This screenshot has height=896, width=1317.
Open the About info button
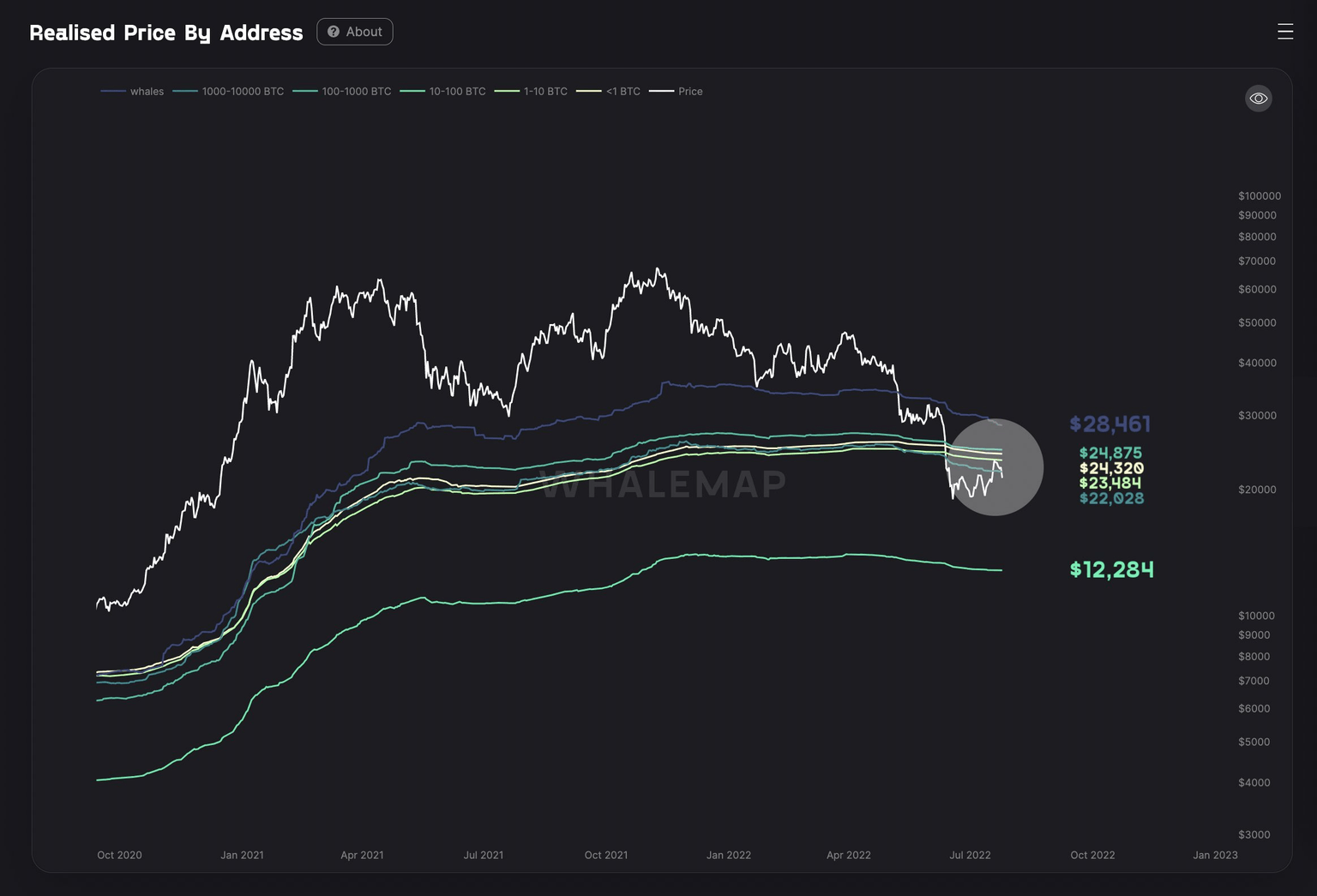[x=355, y=32]
